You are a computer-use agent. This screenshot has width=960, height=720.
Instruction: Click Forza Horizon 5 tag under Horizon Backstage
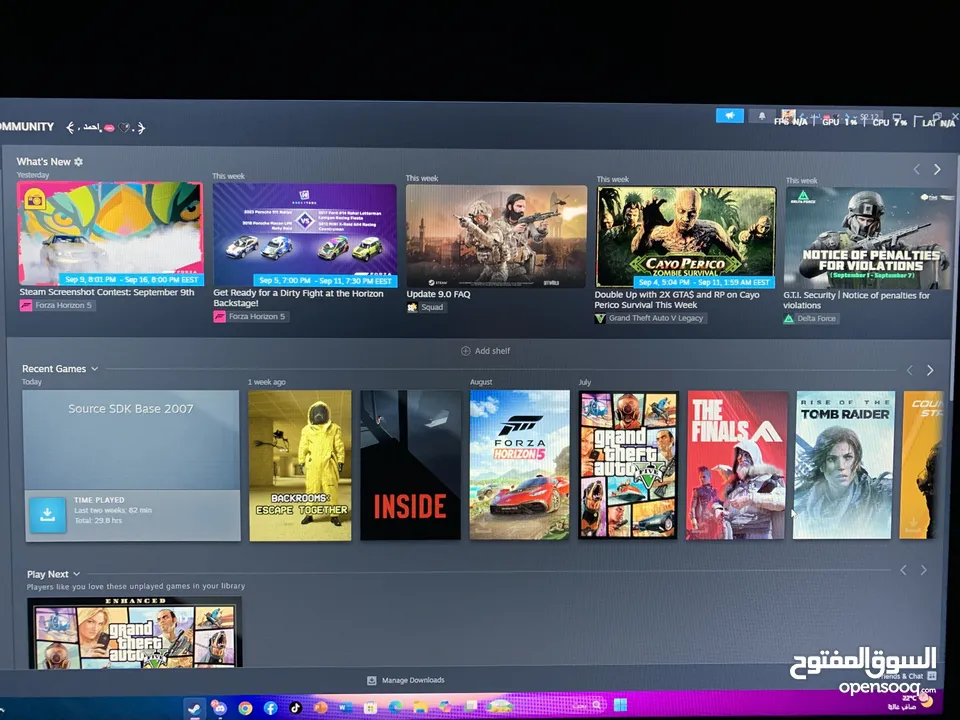pyautogui.click(x=251, y=317)
